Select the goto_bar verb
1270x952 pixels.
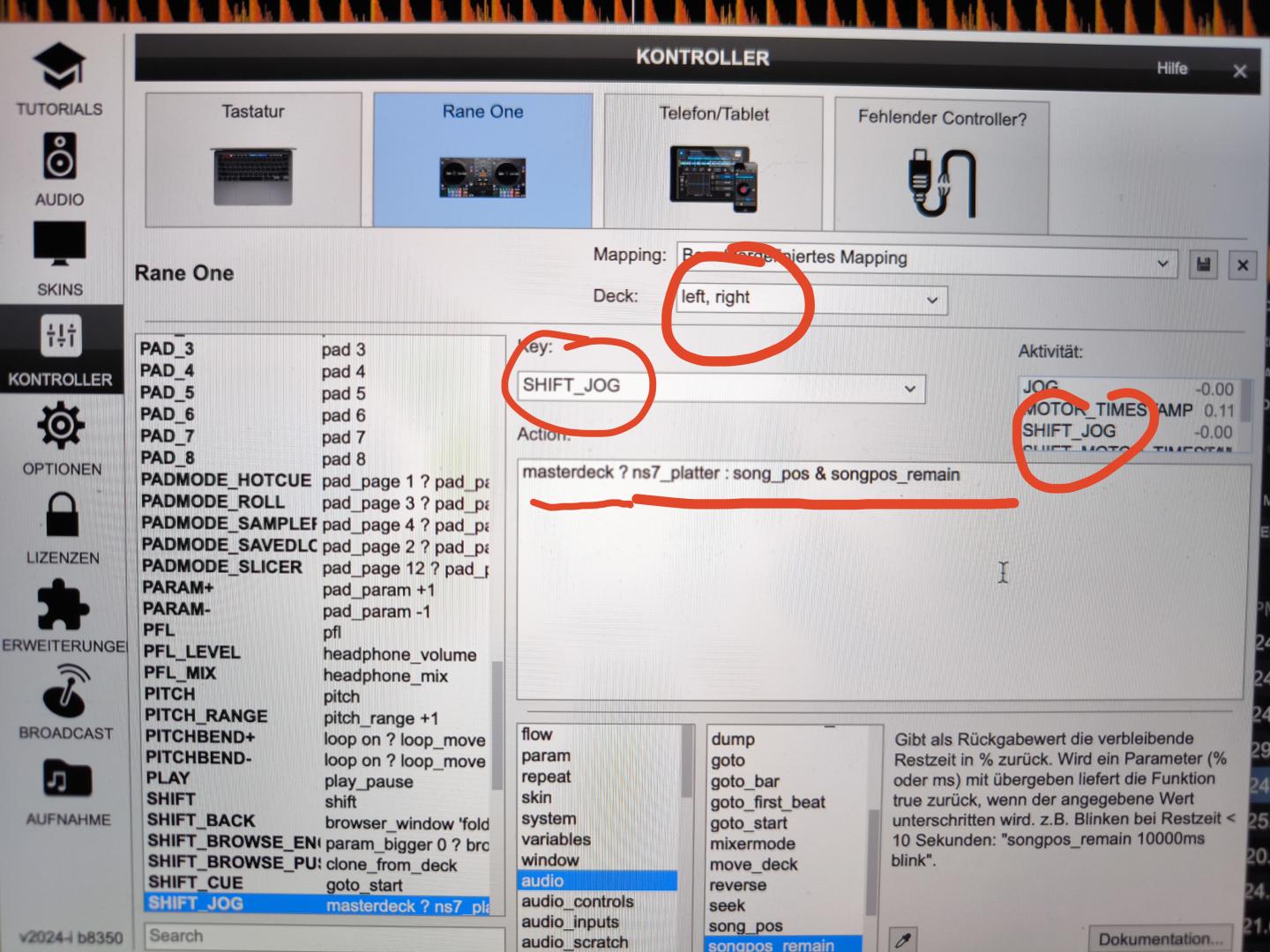(785, 781)
